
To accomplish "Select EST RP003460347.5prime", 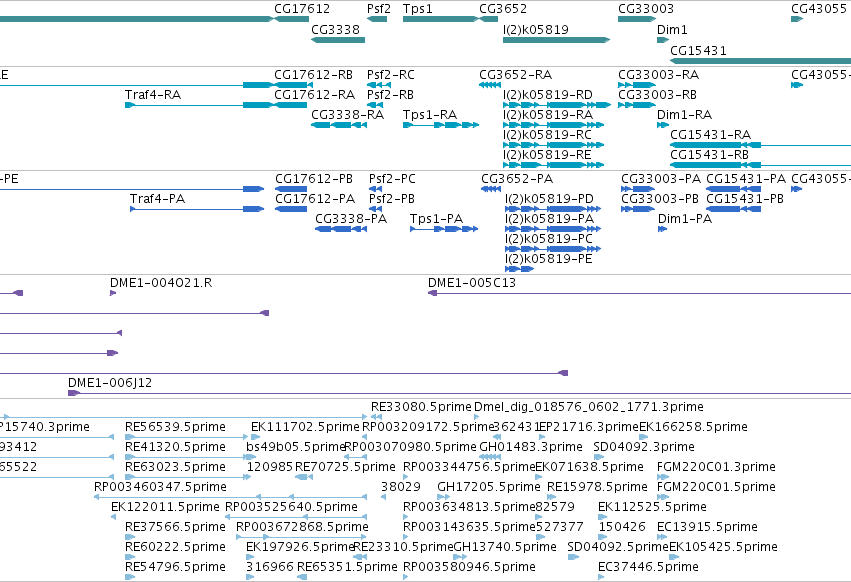I will (160, 487).
